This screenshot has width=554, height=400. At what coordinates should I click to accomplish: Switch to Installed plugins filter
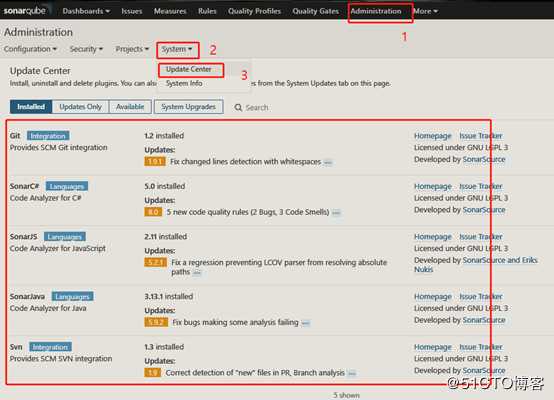click(x=31, y=107)
